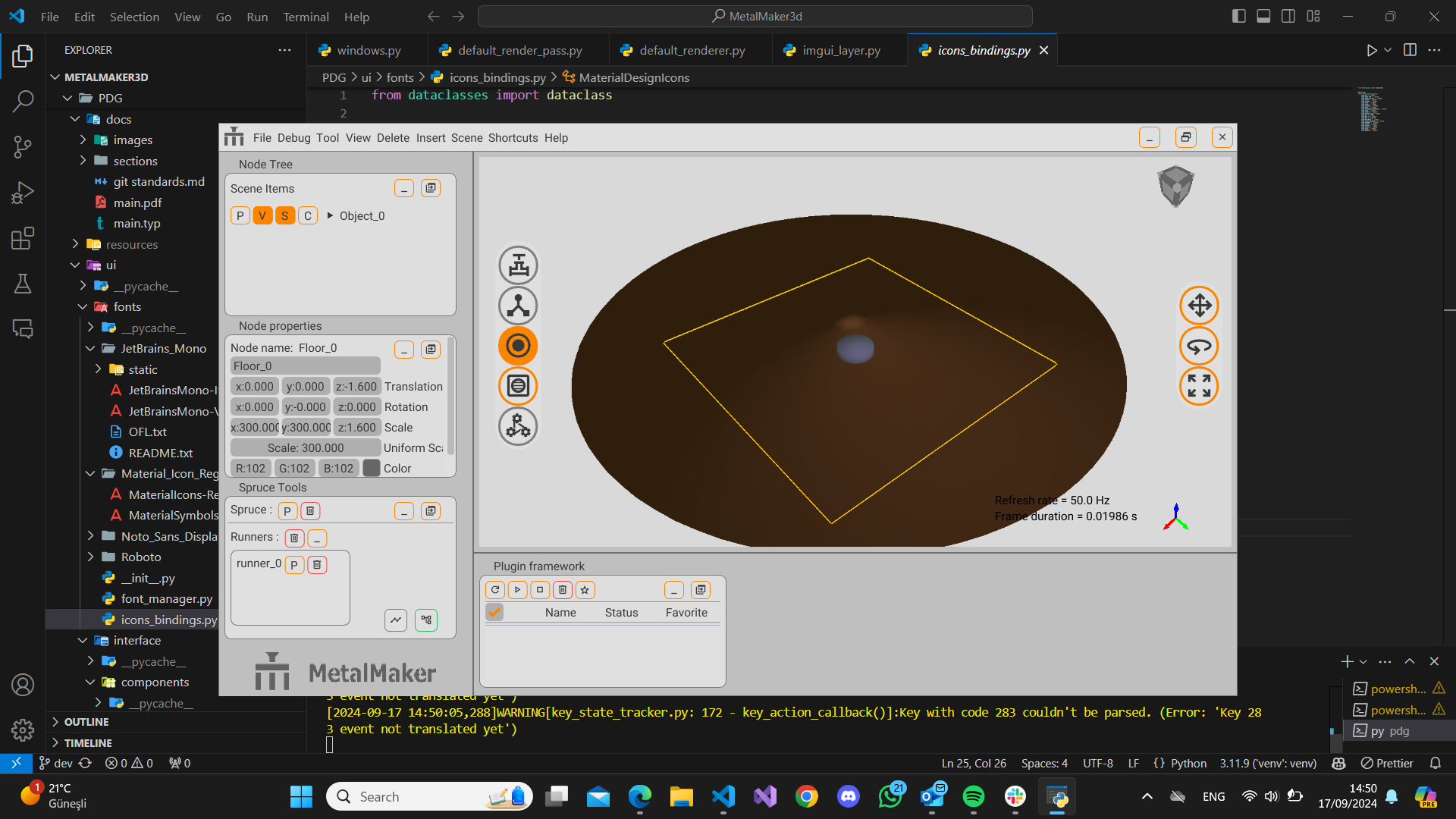This screenshot has height=819, width=1456.
Task: Toggle the highlighted concentric-circle tool in the viewport toolbar
Action: click(x=519, y=346)
